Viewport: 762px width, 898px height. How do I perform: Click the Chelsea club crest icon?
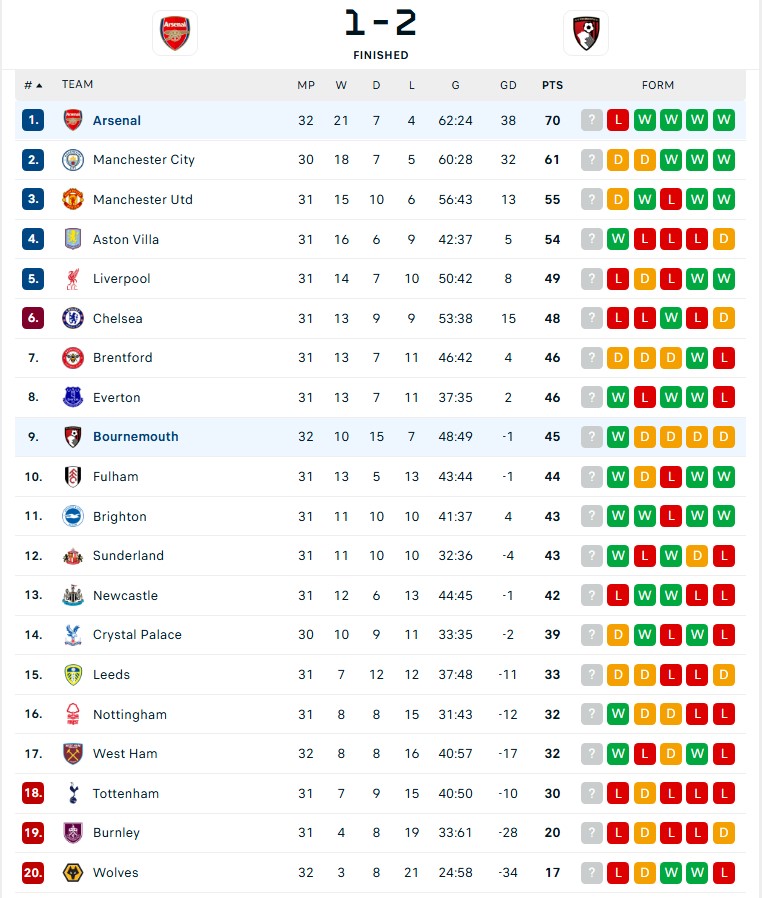pos(73,318)
